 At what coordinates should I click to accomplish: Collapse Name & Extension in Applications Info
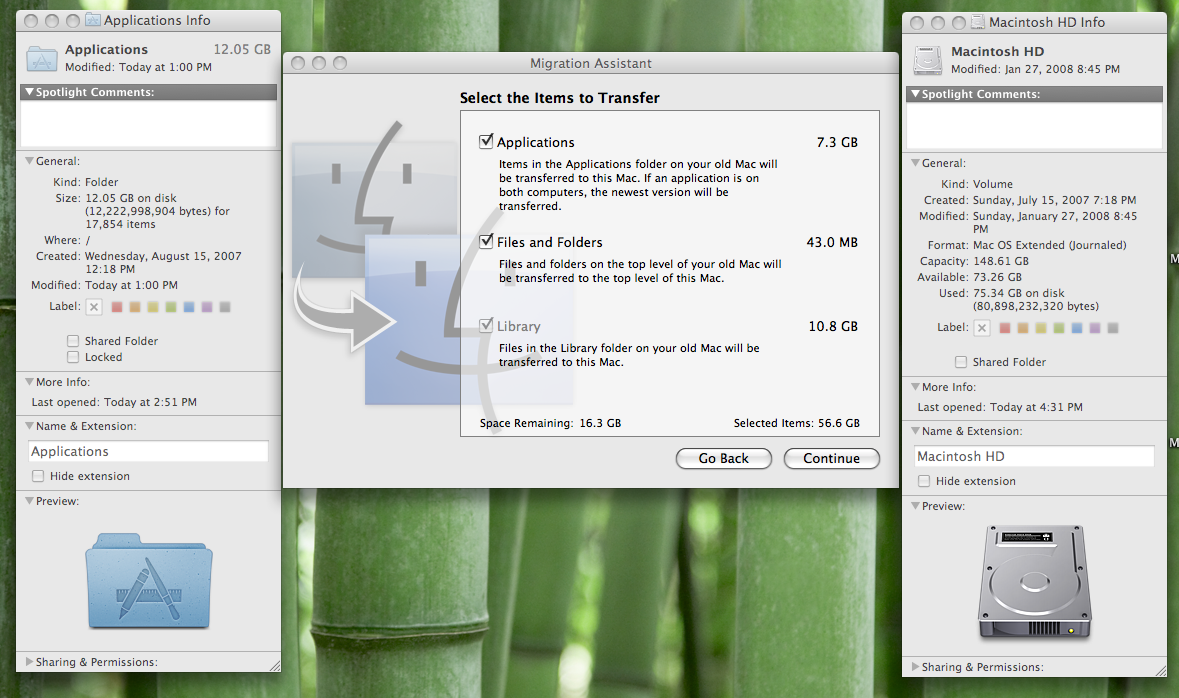pyautogui.click(x=29, y=426)
